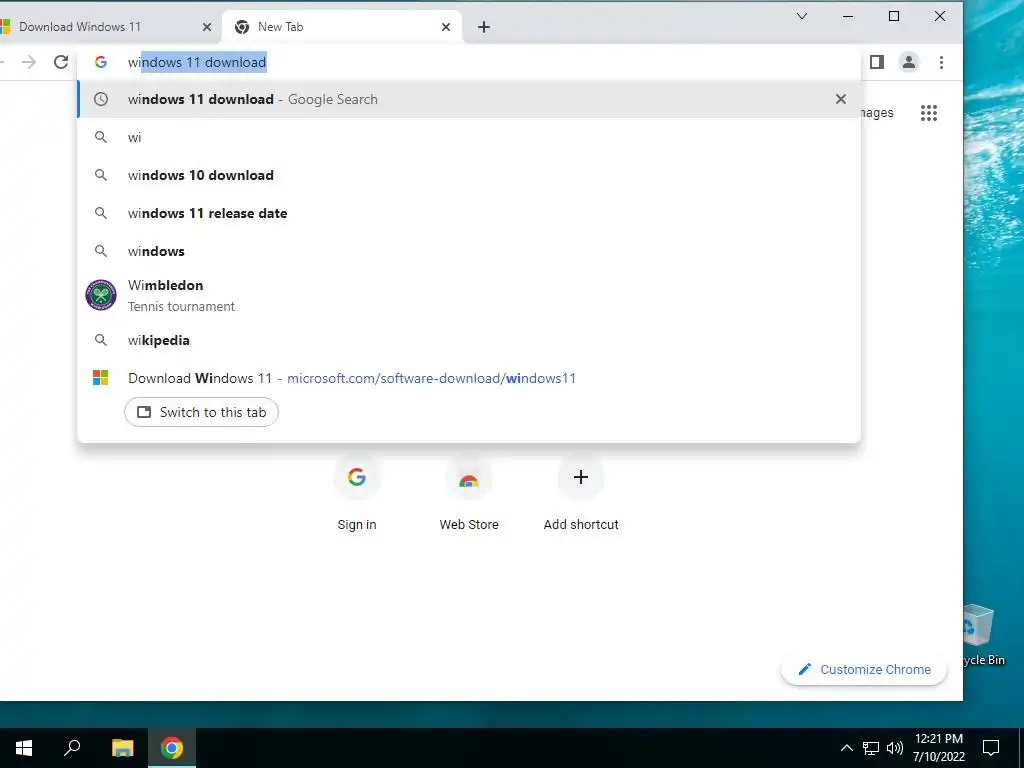Reload the page with refresh icon

click(61, 62)
